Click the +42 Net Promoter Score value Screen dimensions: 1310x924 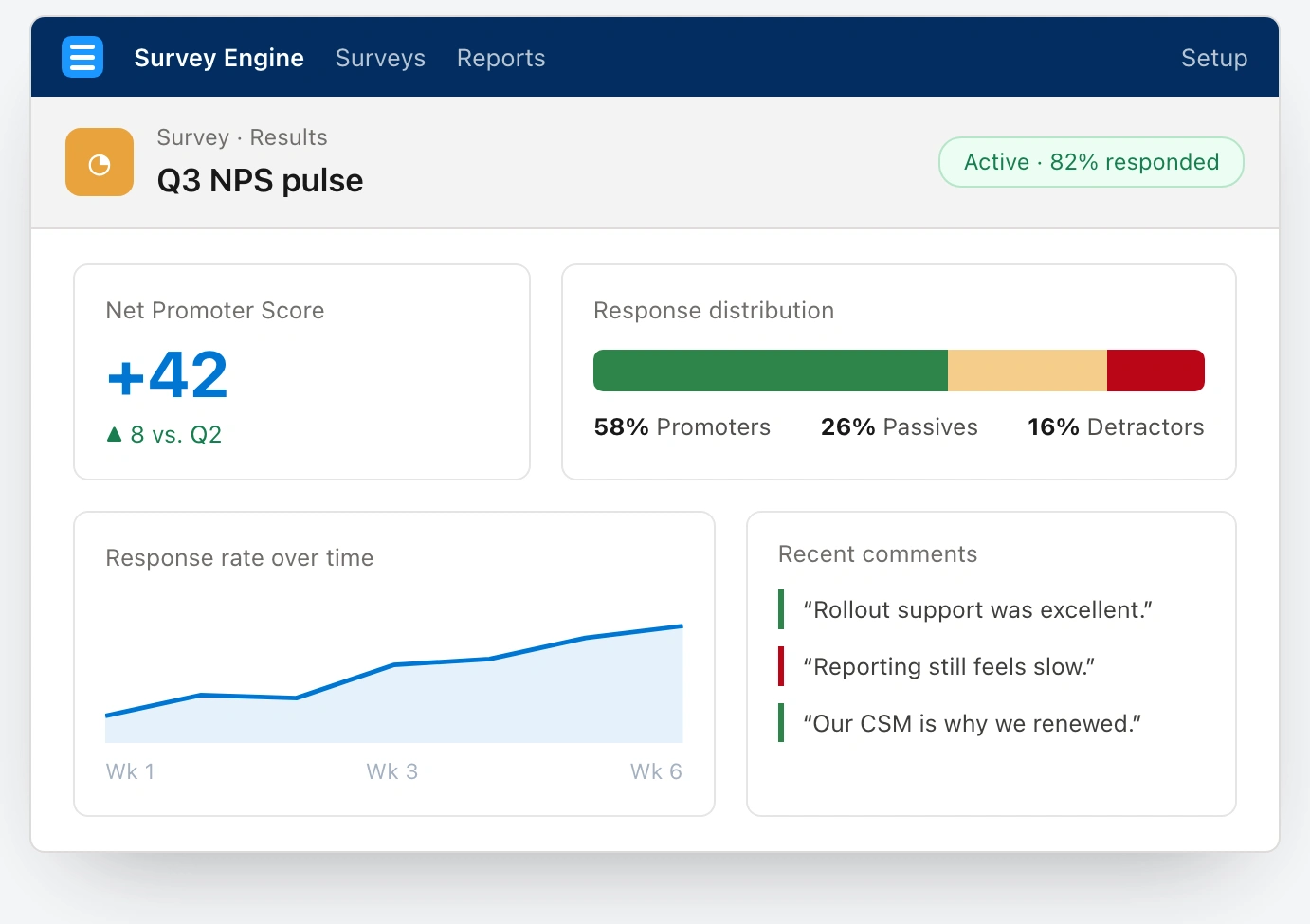[167, 374]
